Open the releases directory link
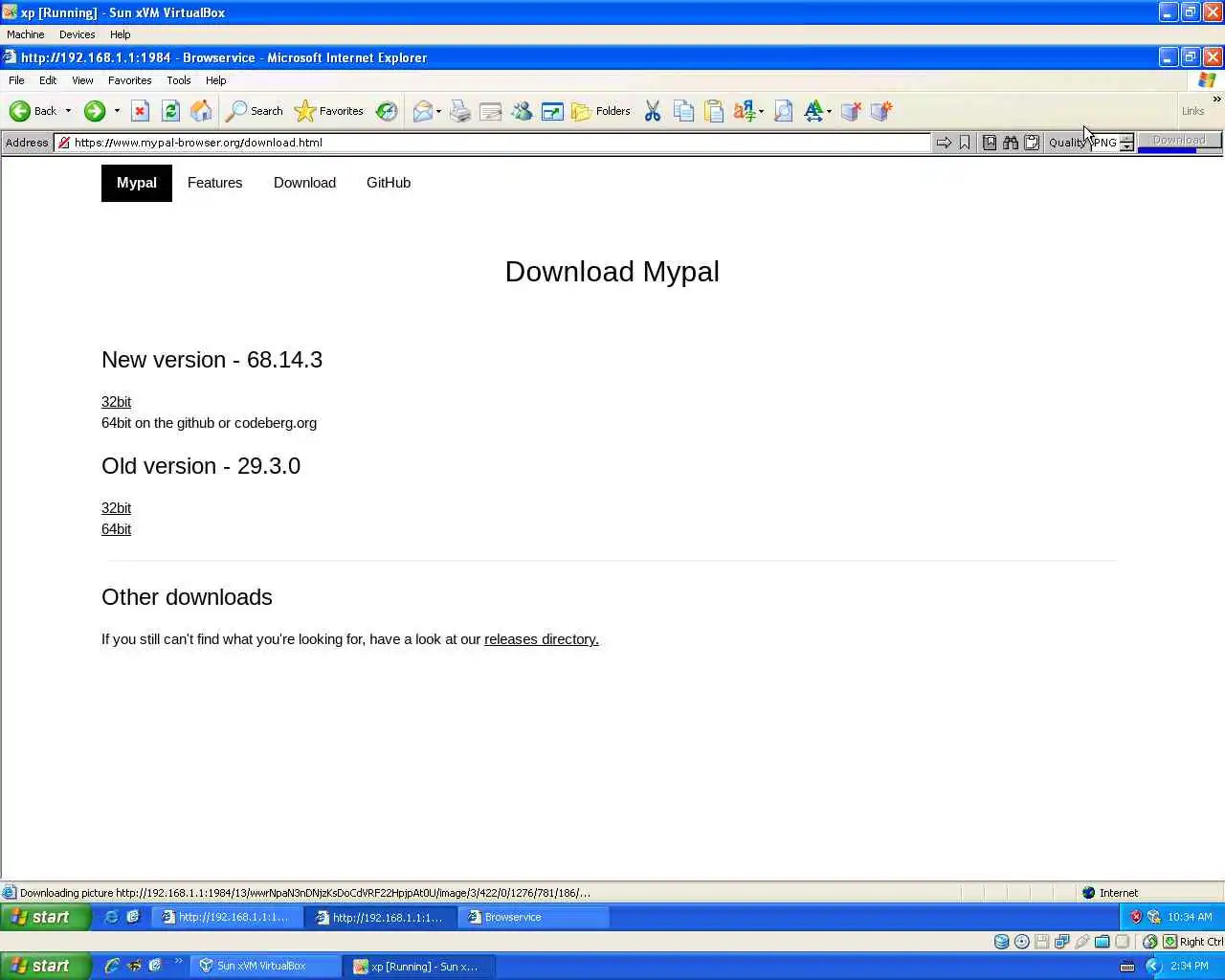This screenshot has height=980, width=1225. coord(541,639)
